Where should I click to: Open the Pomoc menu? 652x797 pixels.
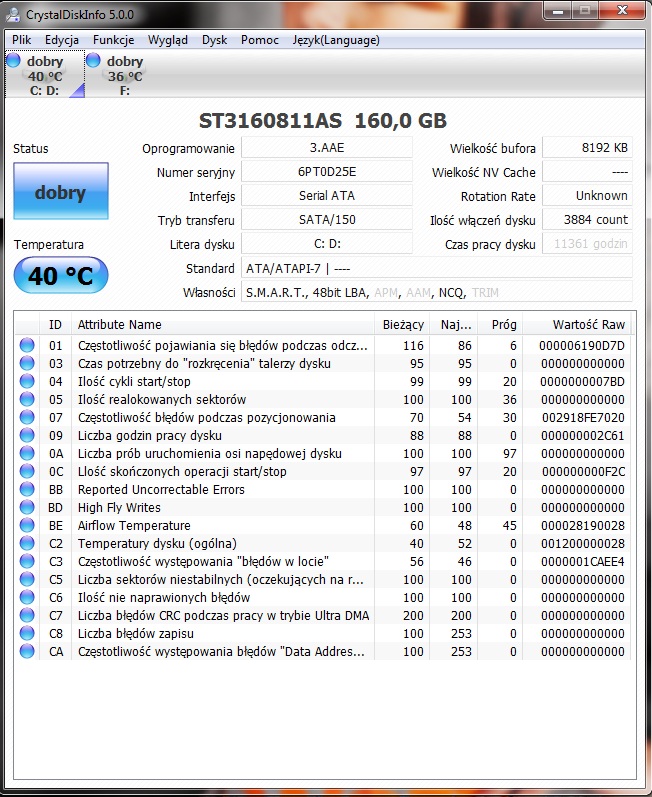(x=260, y=40)
